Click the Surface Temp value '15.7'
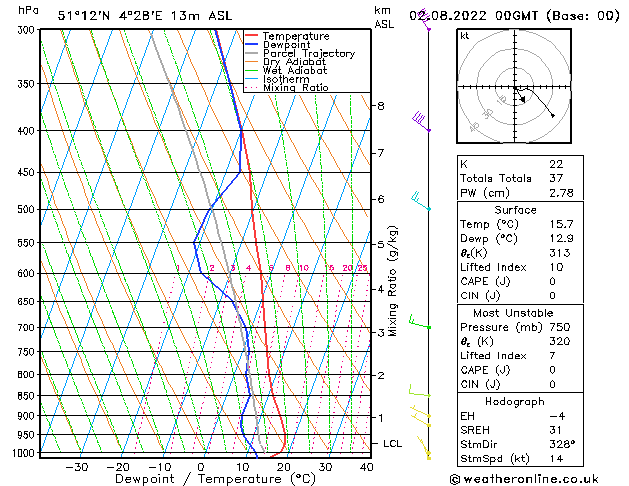This screenshot has width=629, height=486. [561, 224]
